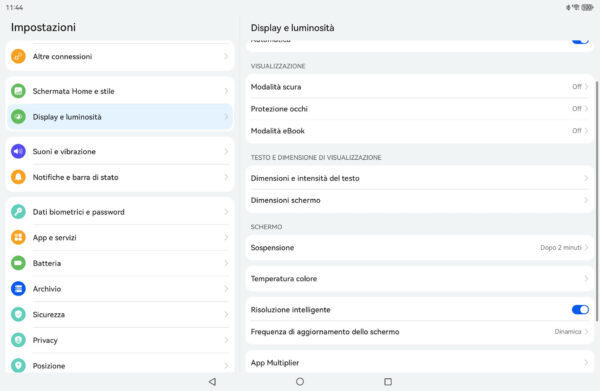Tap the Privacy icon

[18, 340]
